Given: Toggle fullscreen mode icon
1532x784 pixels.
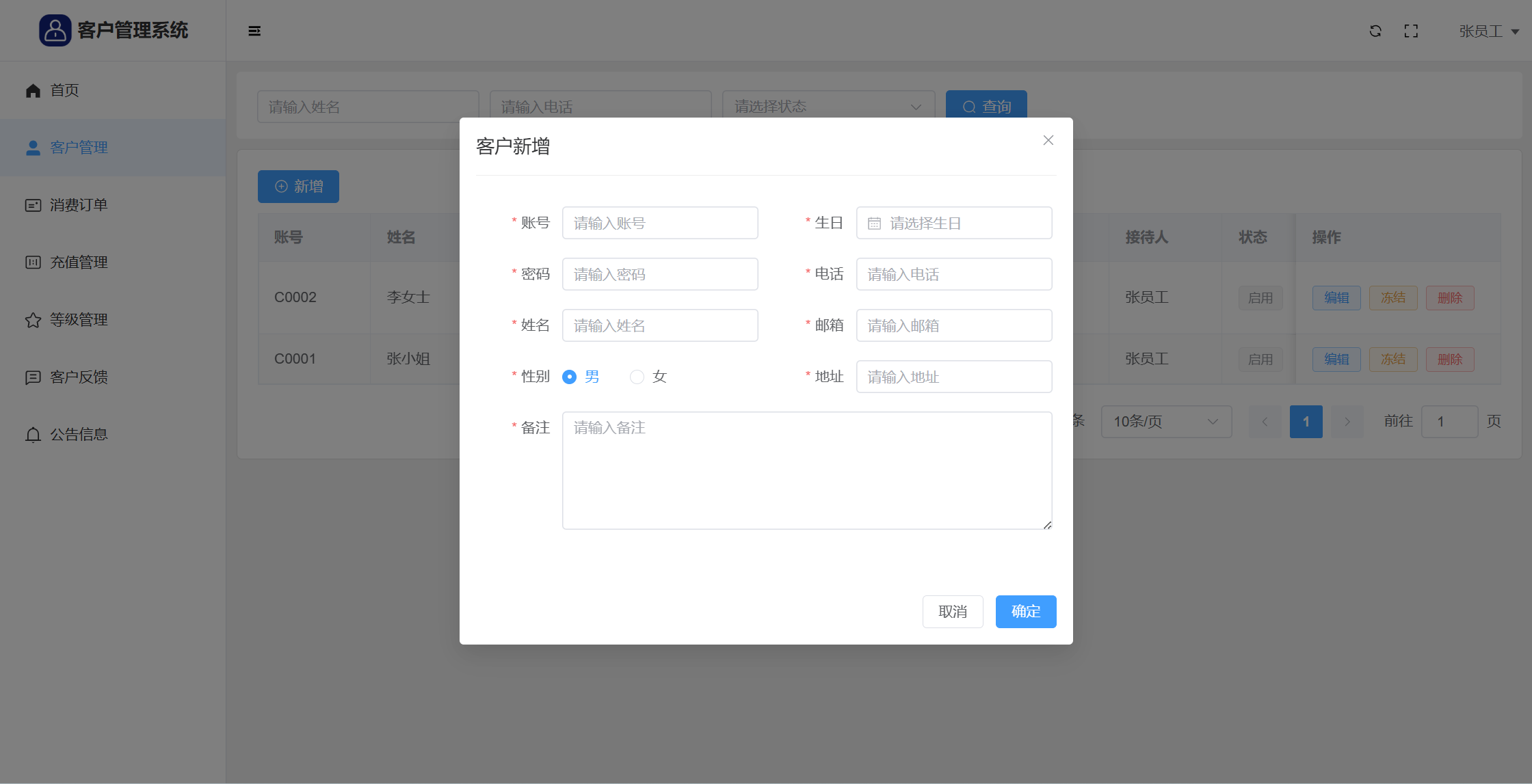Looking at the screenshot, I should point(1411,31).
